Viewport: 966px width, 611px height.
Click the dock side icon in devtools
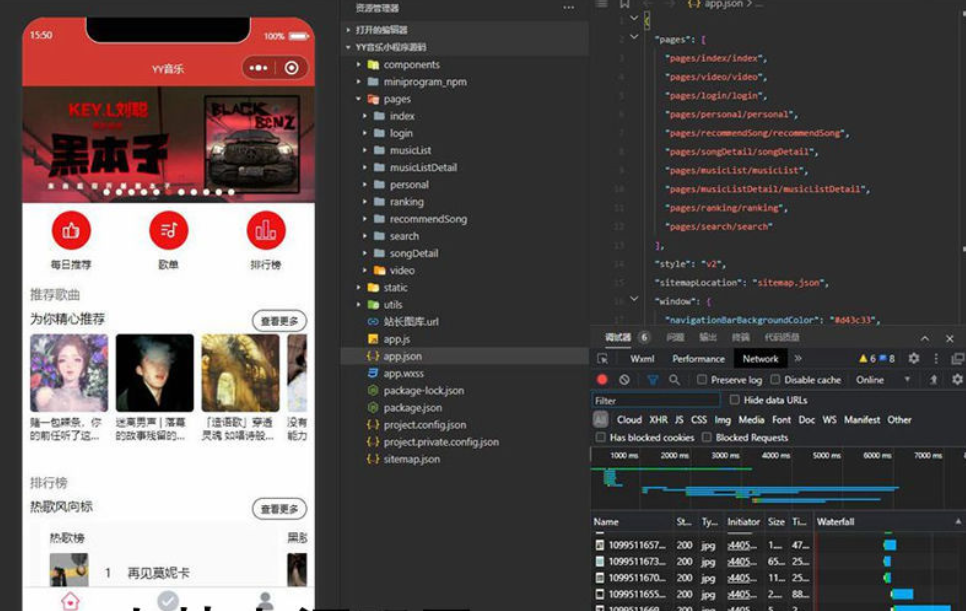click(957, 358)
